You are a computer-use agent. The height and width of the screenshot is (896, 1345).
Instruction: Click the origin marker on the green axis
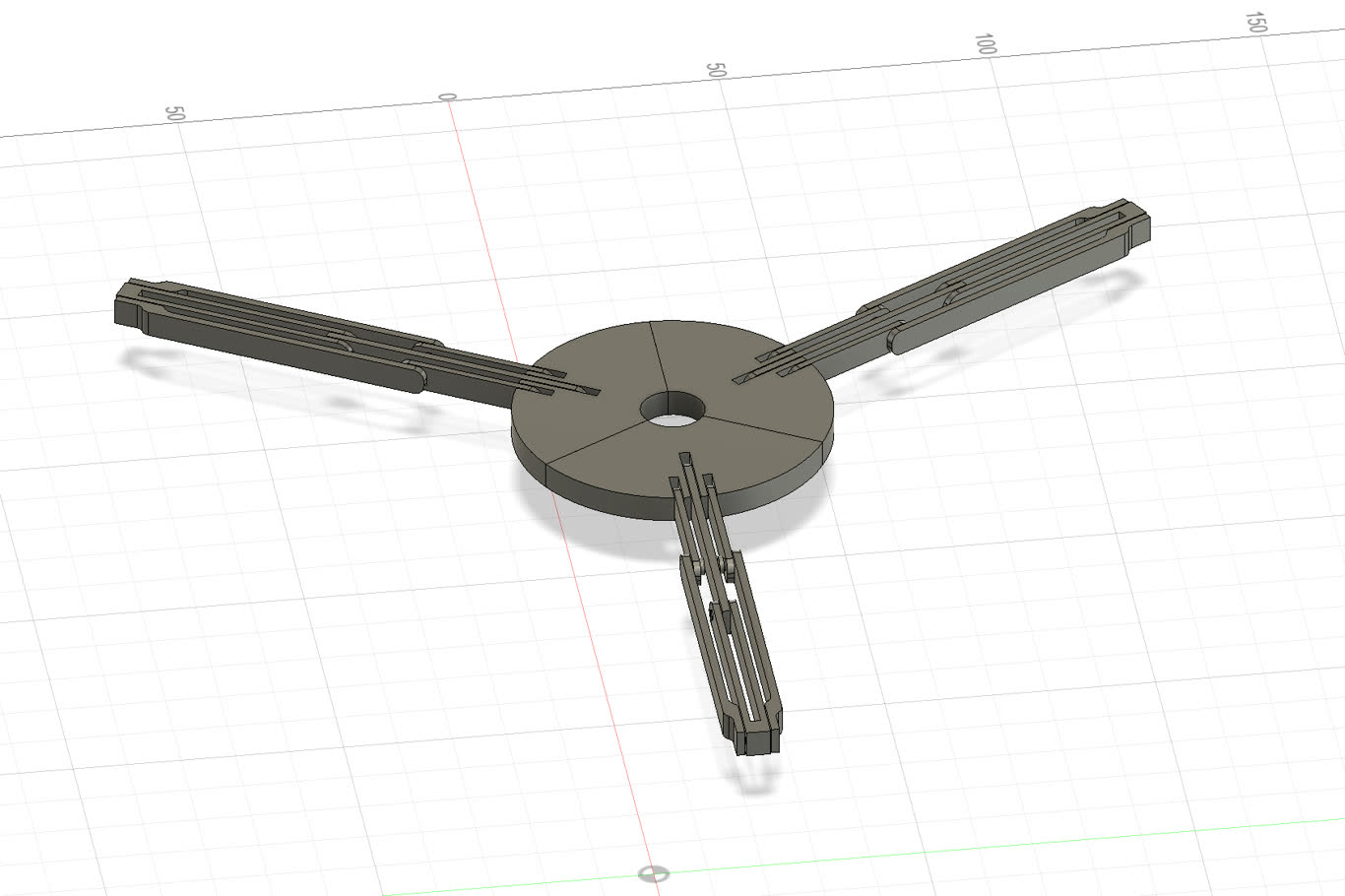click(x=653, y=873)
